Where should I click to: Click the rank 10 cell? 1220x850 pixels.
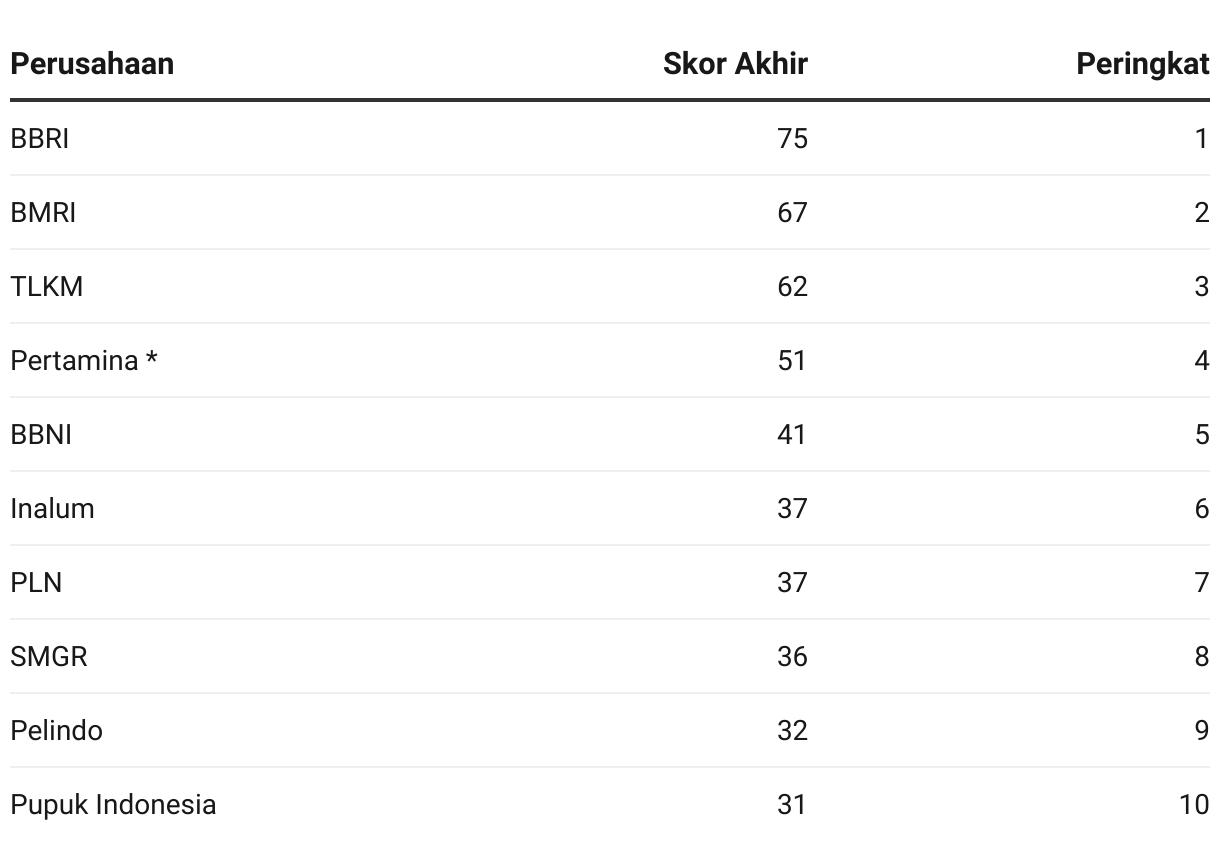point(1194,804)
